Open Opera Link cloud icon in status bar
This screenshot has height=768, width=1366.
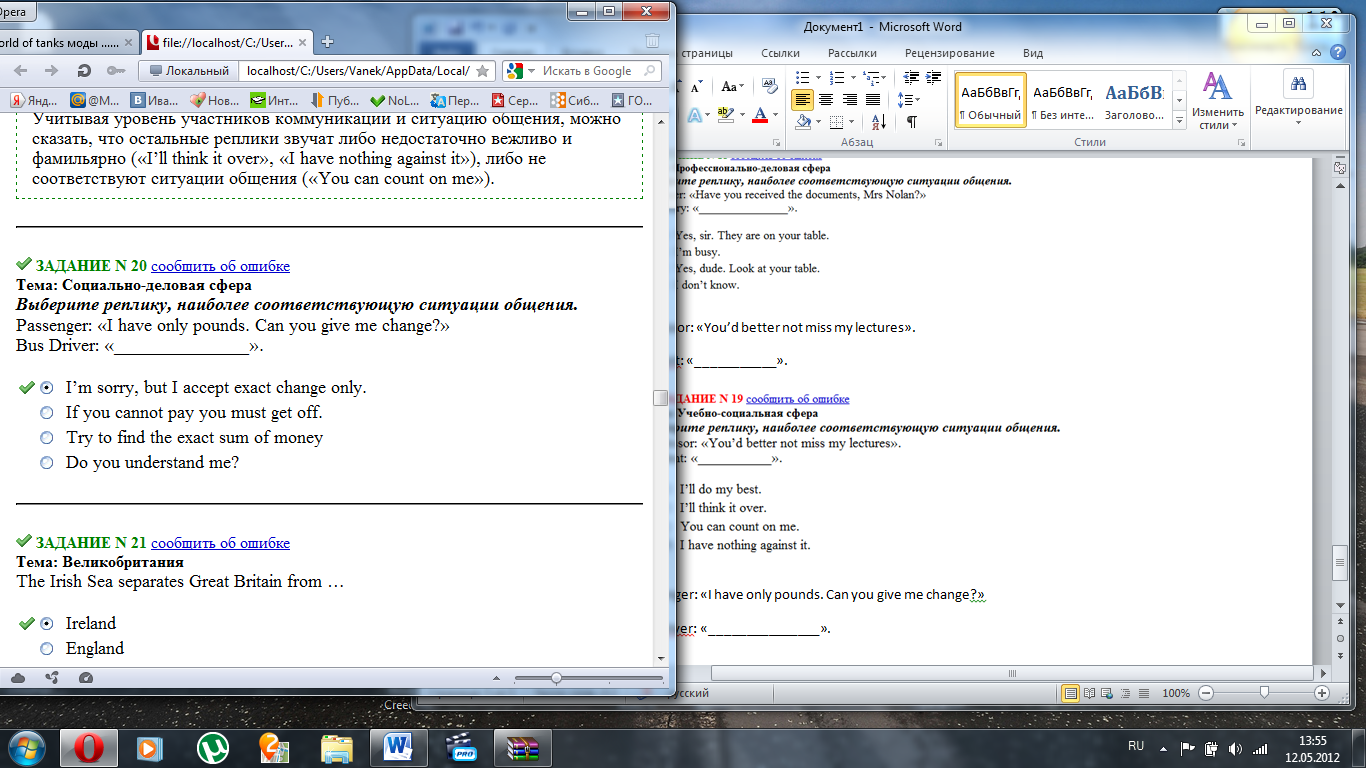[x=18, y=678]
